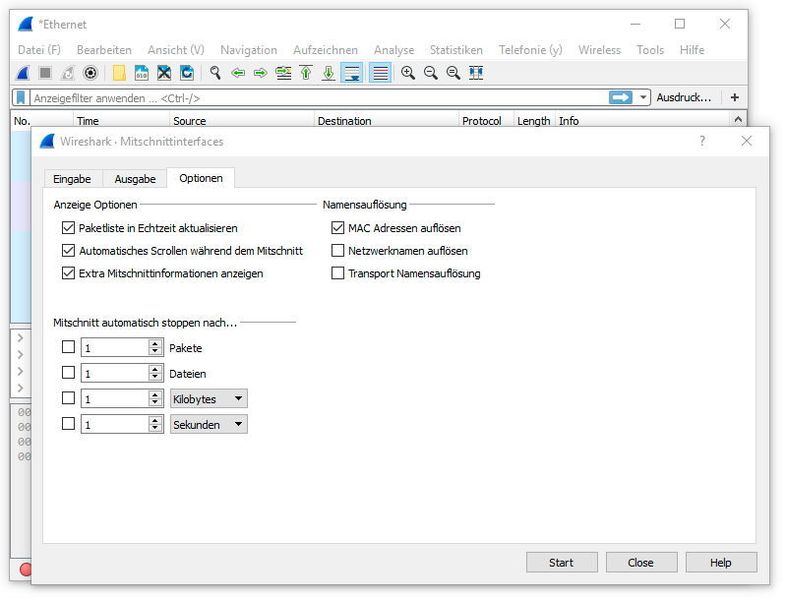The image size is (785, 600).
Task: Click the restart capture icon in toolbar
Action: (68, 73)
